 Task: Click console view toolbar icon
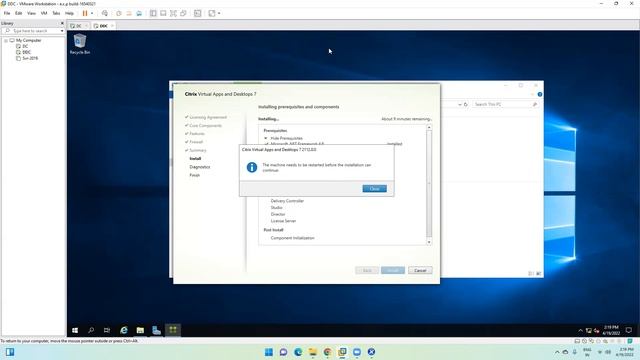198,13
